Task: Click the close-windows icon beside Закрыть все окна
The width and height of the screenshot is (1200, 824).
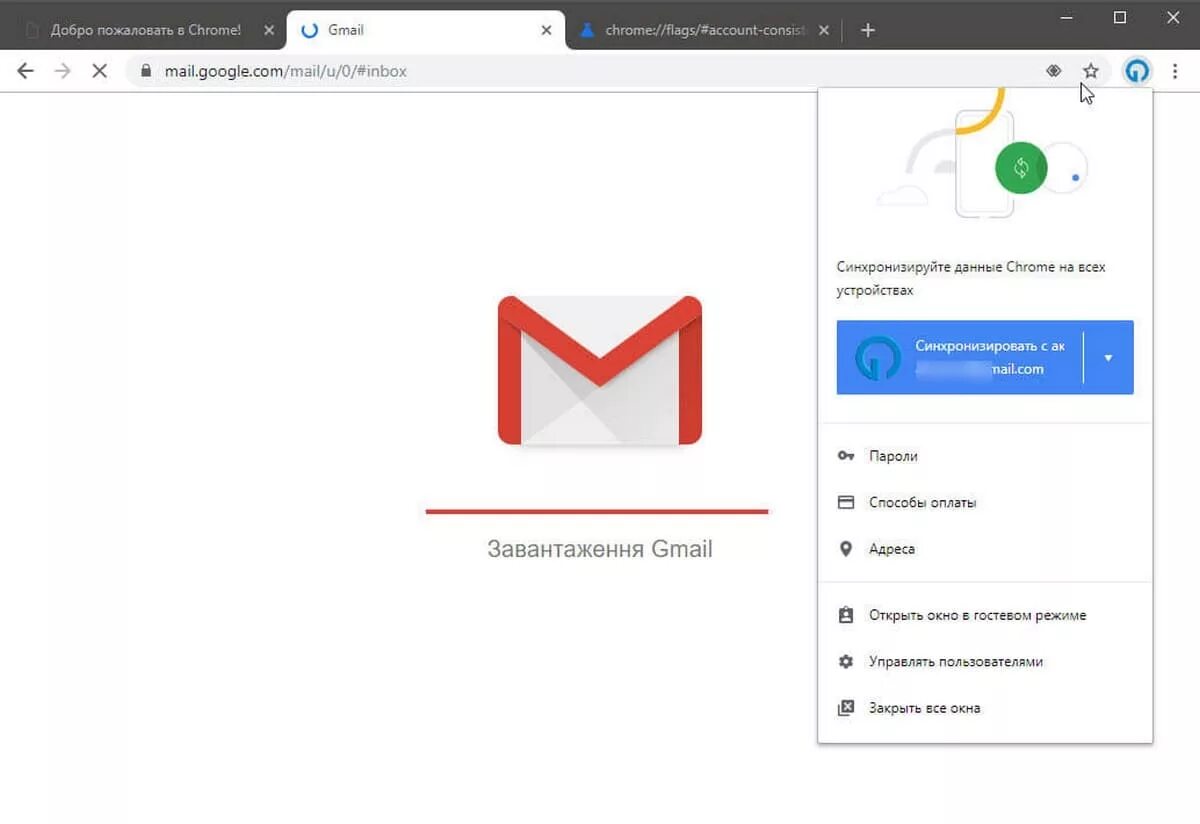Action: tap(846, 708)
